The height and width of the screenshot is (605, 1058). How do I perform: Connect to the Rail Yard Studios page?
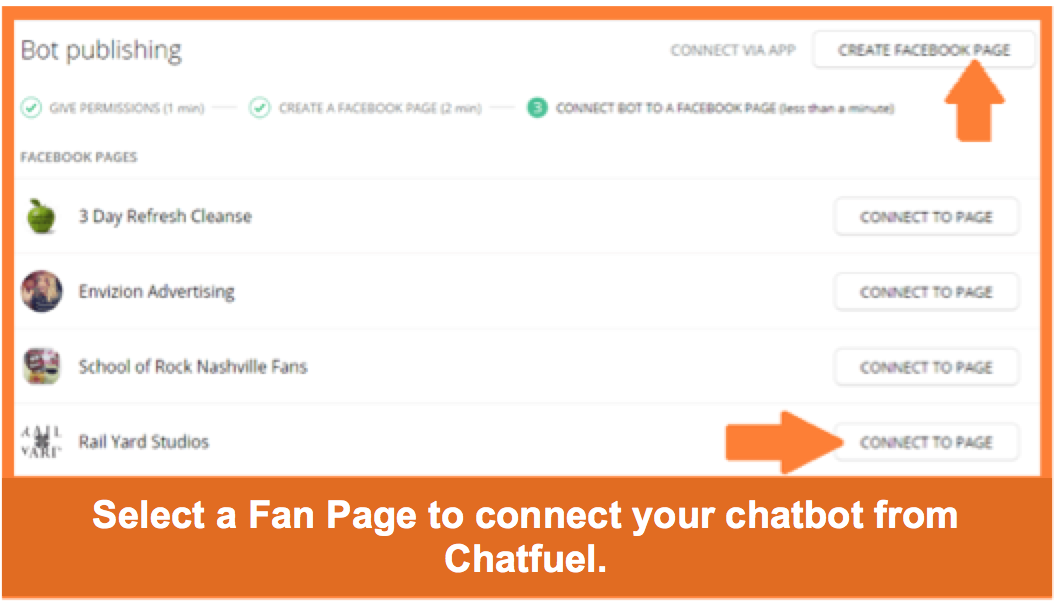pos(926,442)
